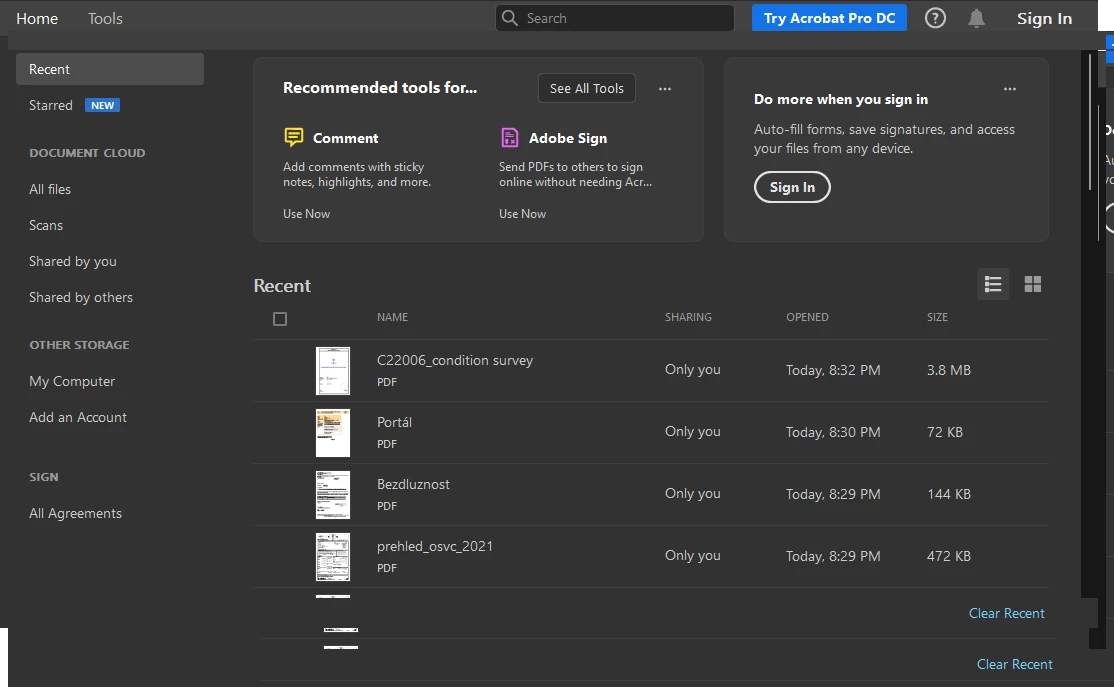Screen dimensions: 1114x687
Task: Open the Starred section
Action: [50, 105]
